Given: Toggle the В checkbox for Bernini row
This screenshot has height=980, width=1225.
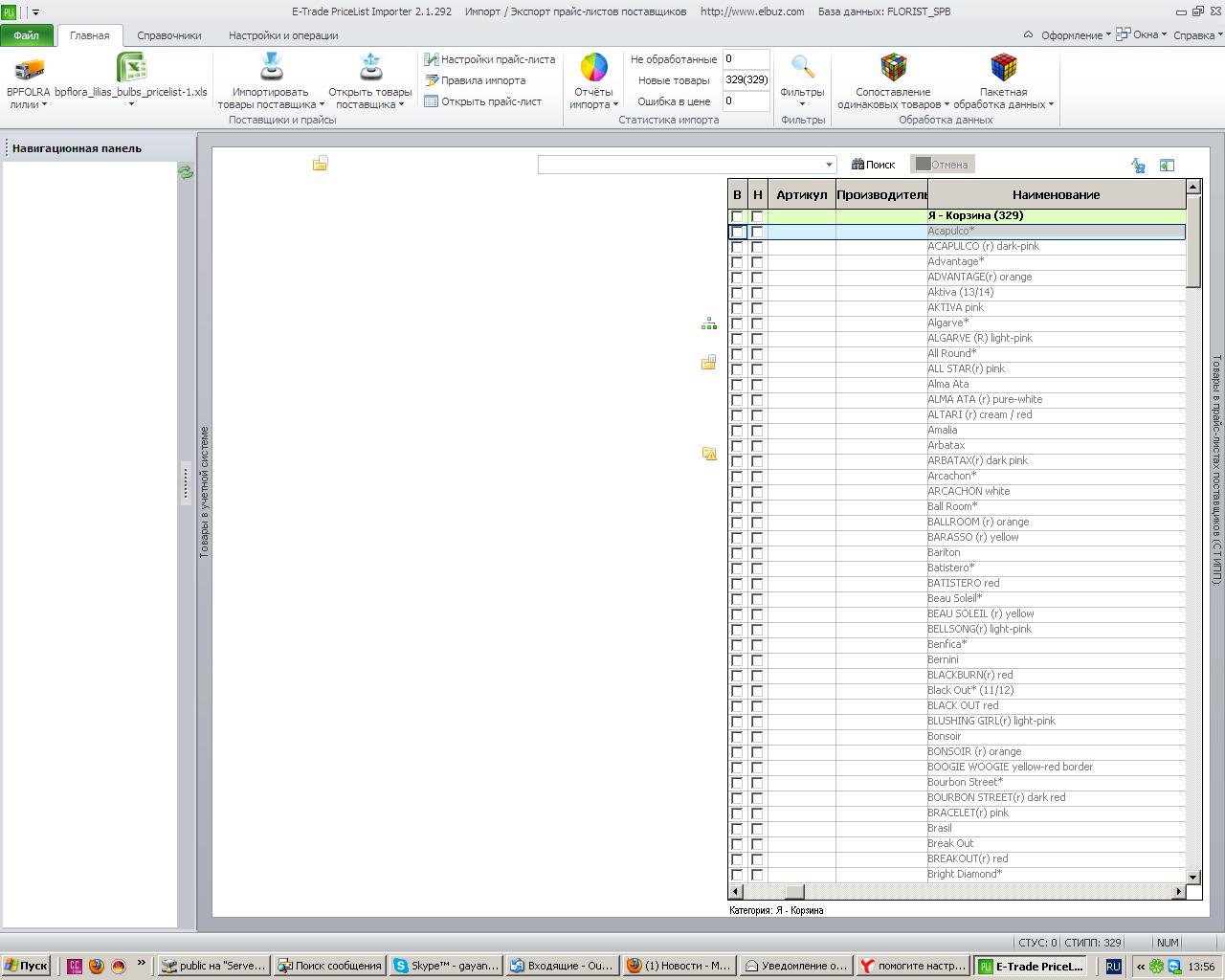Looking at the screenshot, I should [737, 660].
